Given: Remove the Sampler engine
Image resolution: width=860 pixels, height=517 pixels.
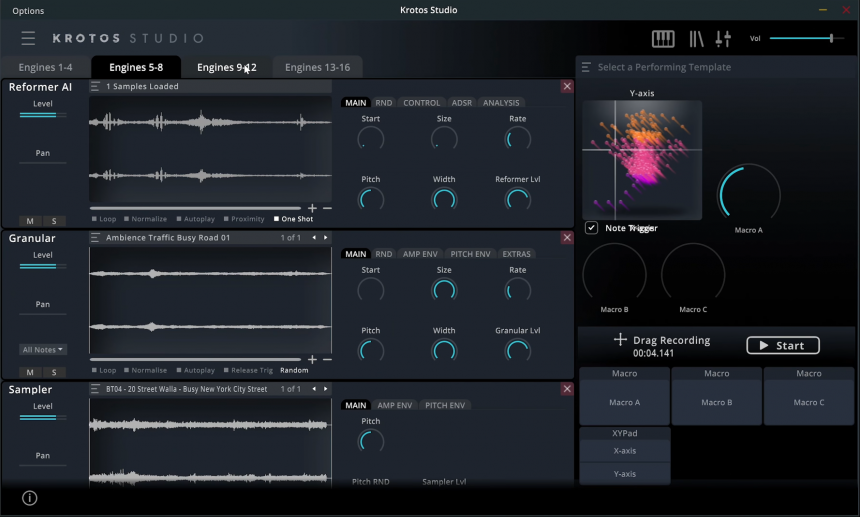Looking at the screenshot, I should tap(567, 389).
